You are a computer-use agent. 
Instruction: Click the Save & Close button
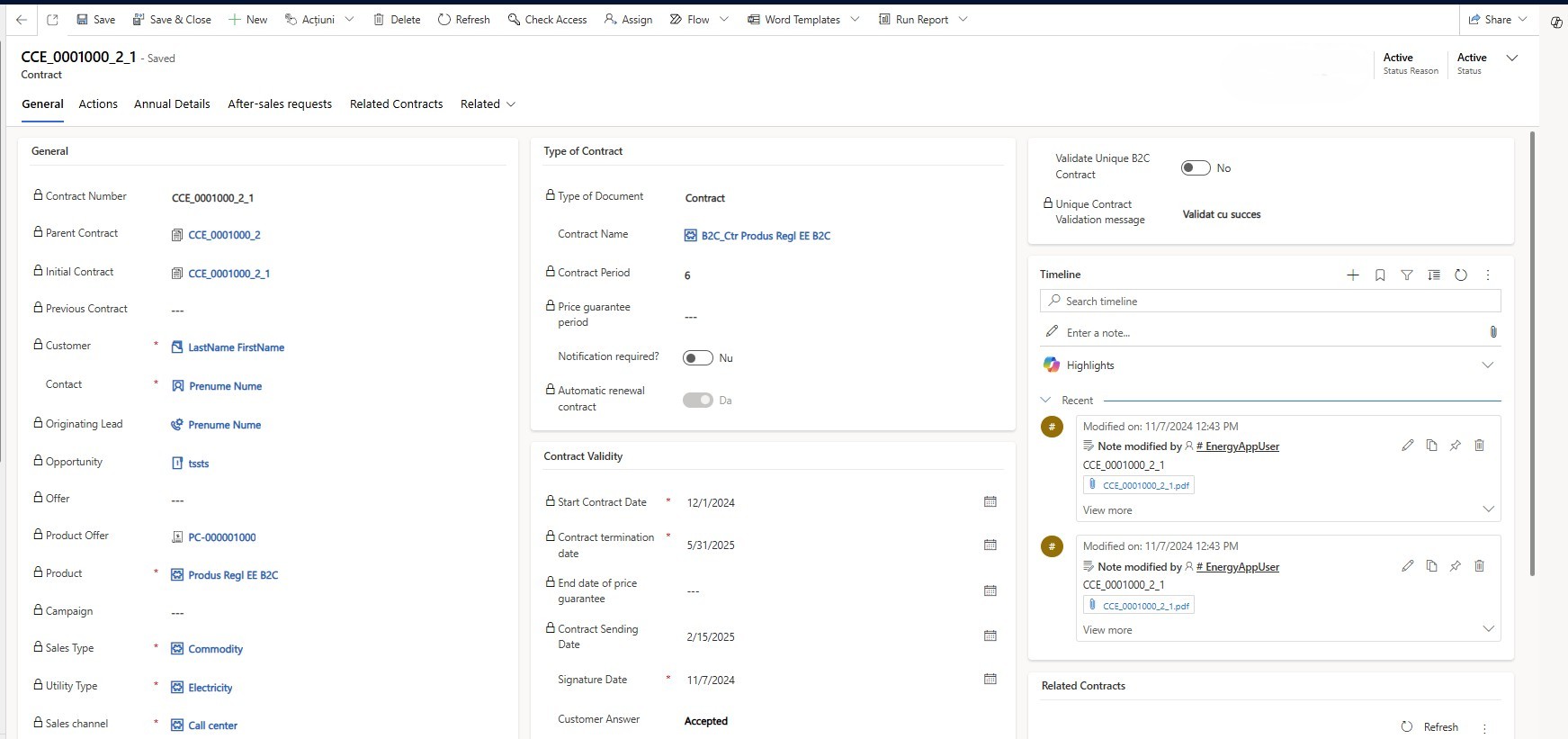click(172, 19)
